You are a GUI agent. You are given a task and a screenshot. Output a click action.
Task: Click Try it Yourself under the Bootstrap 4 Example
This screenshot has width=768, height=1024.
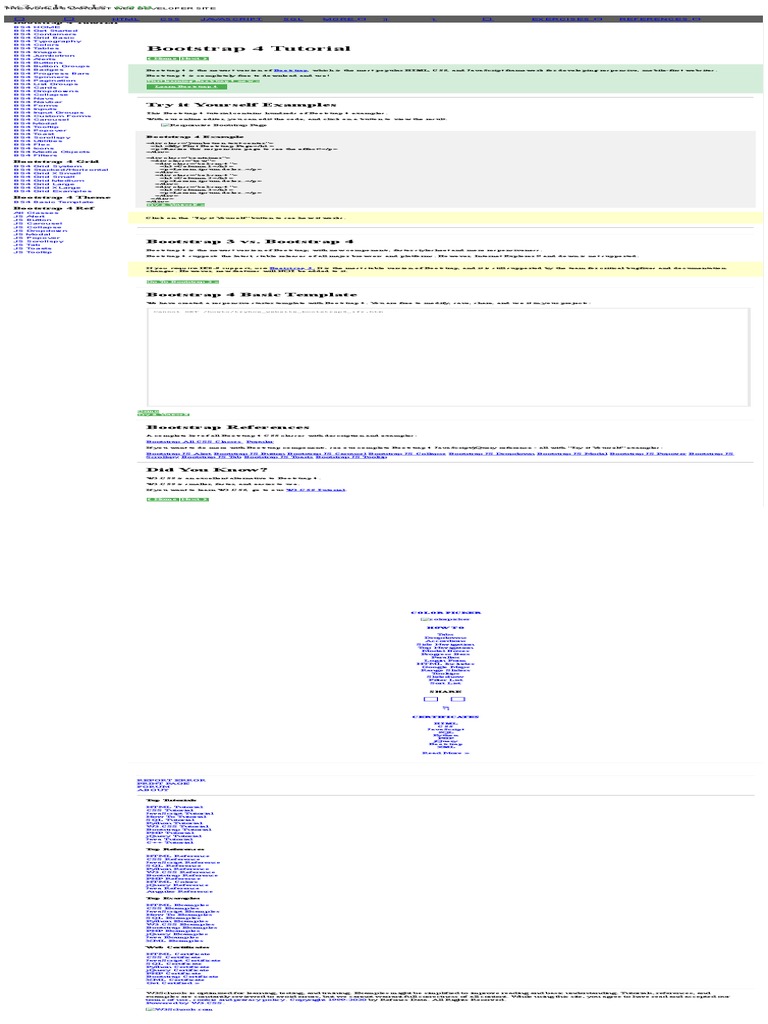[176, 205]
